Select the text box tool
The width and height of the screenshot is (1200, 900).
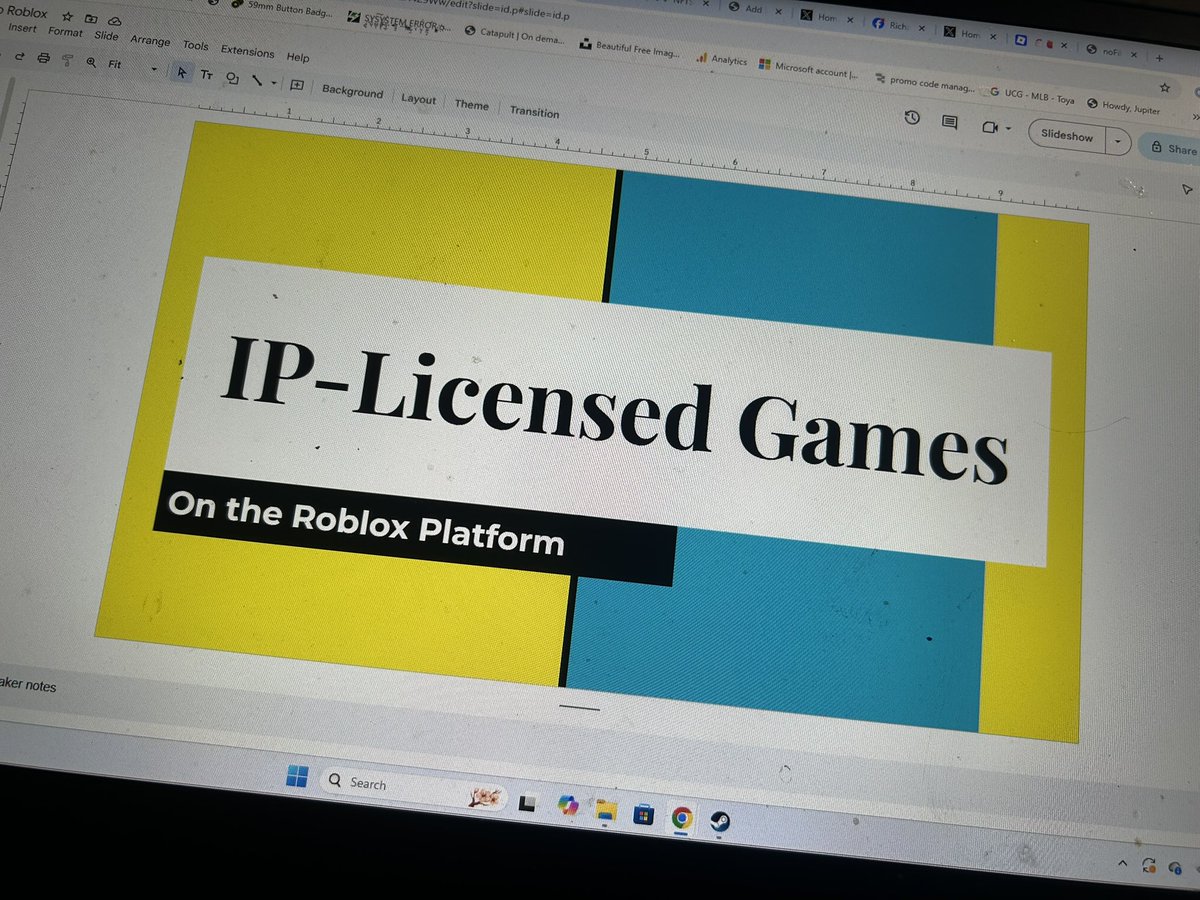pyautogui.click(x=206, y=73)
